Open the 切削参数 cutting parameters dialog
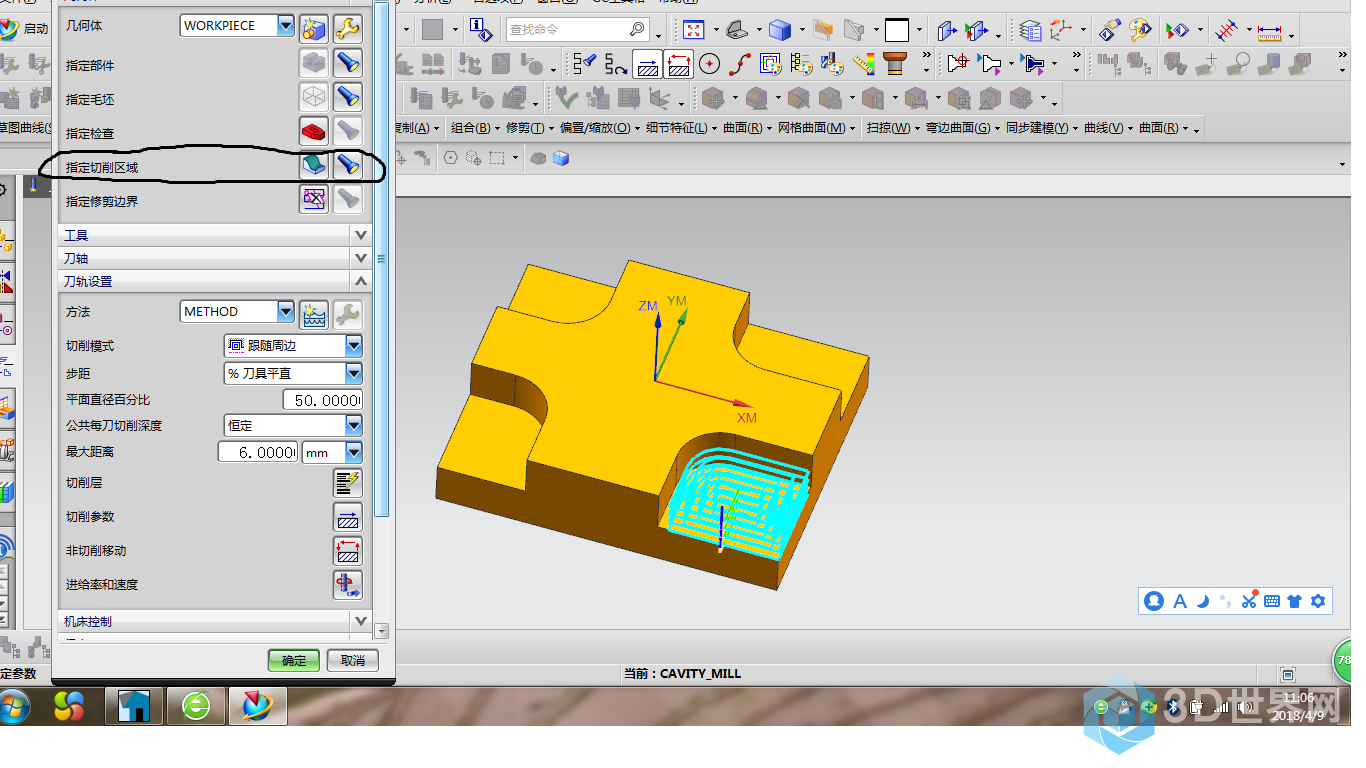Viewport: 1366px width, 768px height. pyautogui.click(x=347, y=517)
